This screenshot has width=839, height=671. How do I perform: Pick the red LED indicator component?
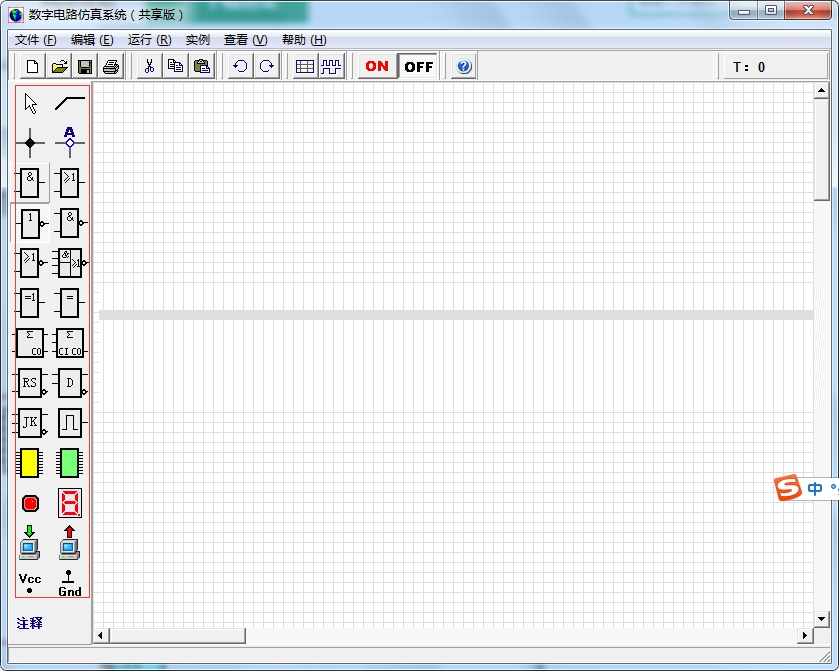(30, 504)
